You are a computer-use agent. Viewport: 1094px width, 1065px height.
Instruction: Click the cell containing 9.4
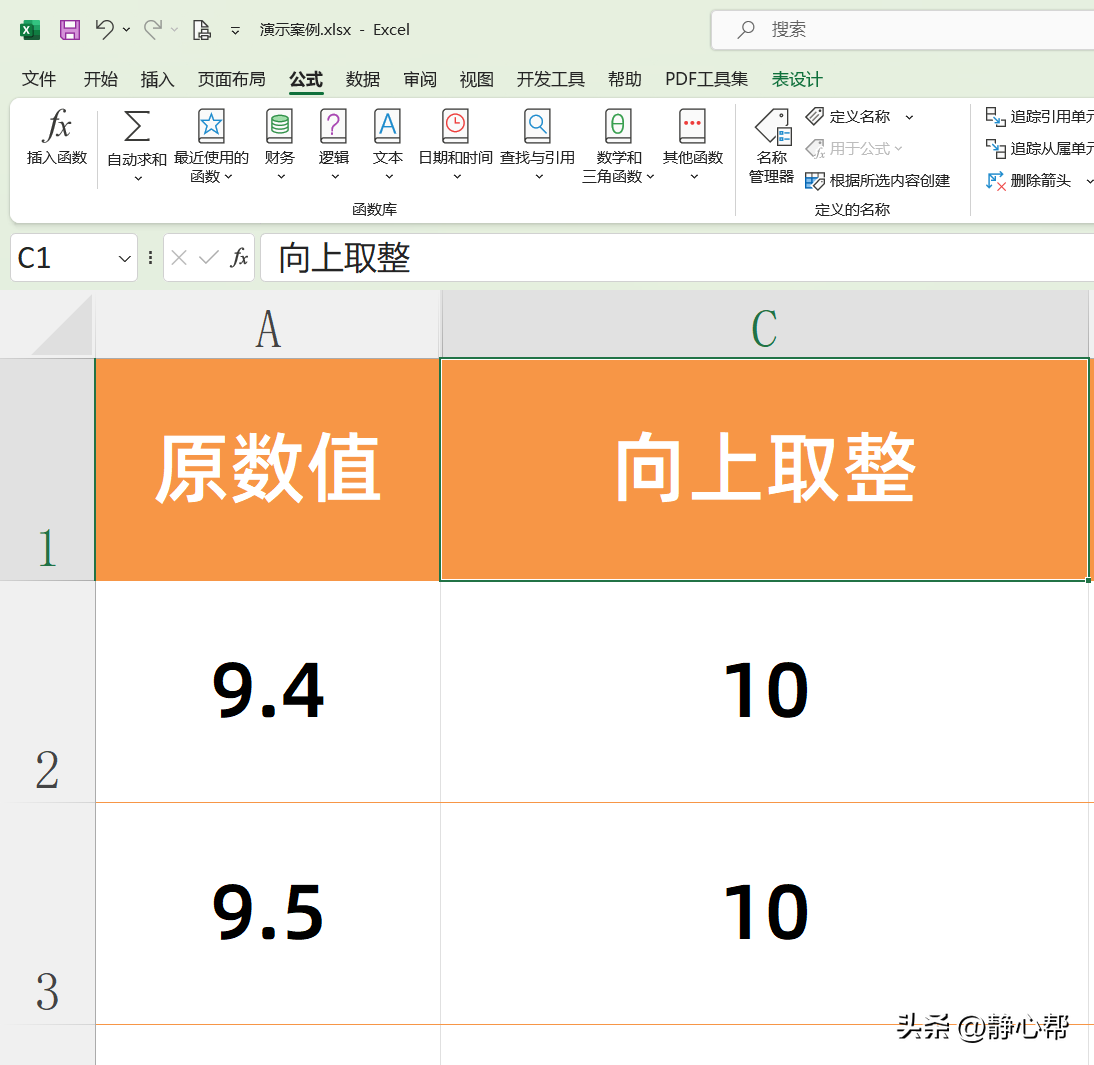(268, 692)
